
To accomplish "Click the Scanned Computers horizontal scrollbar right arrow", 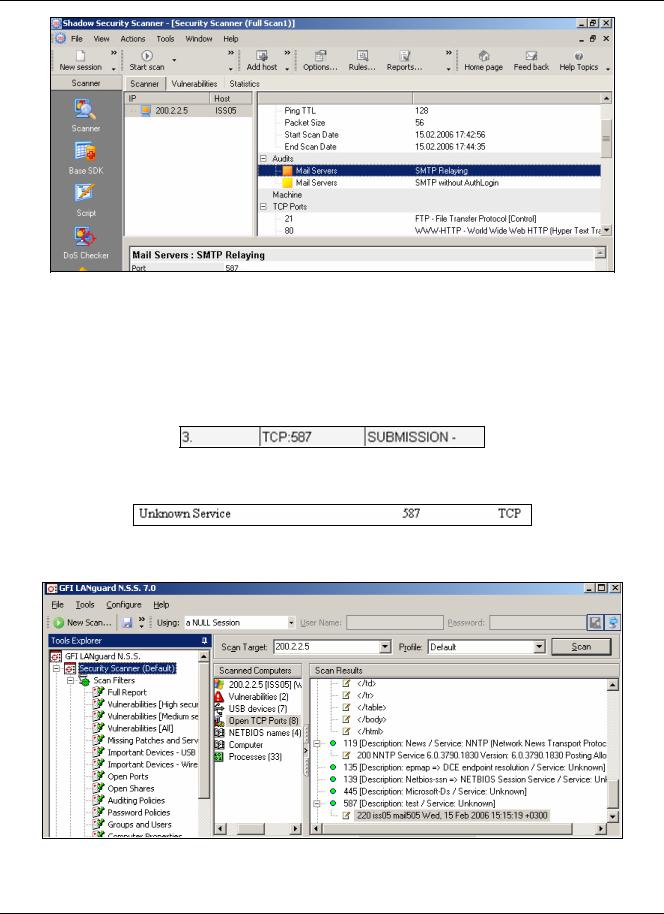I will [296, 828].
